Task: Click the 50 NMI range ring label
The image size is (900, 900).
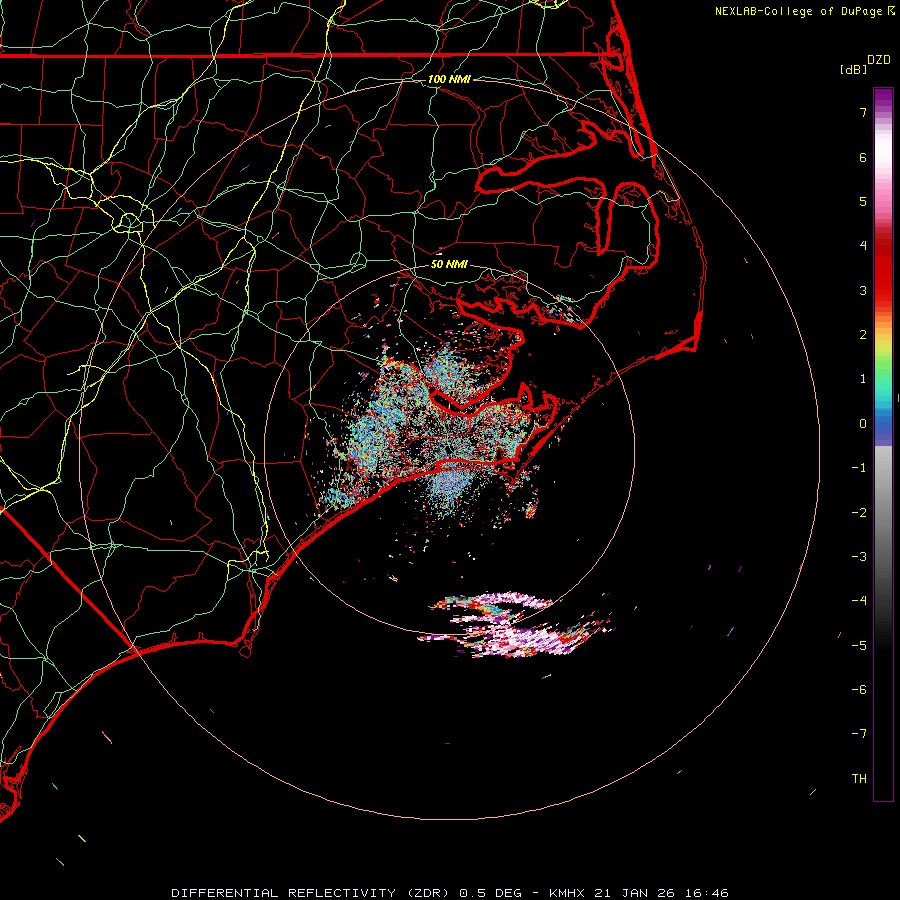Action: coord(449,264)
